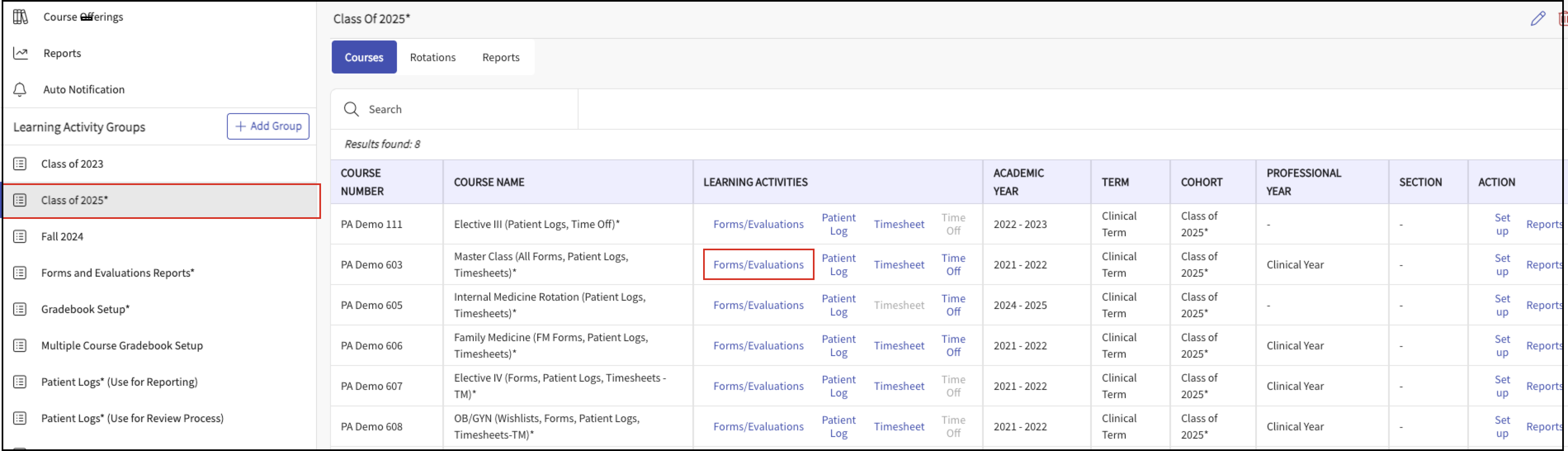Click the list icon beside Fall 2024
This screenshot has width=1568, height=451.
20,237
